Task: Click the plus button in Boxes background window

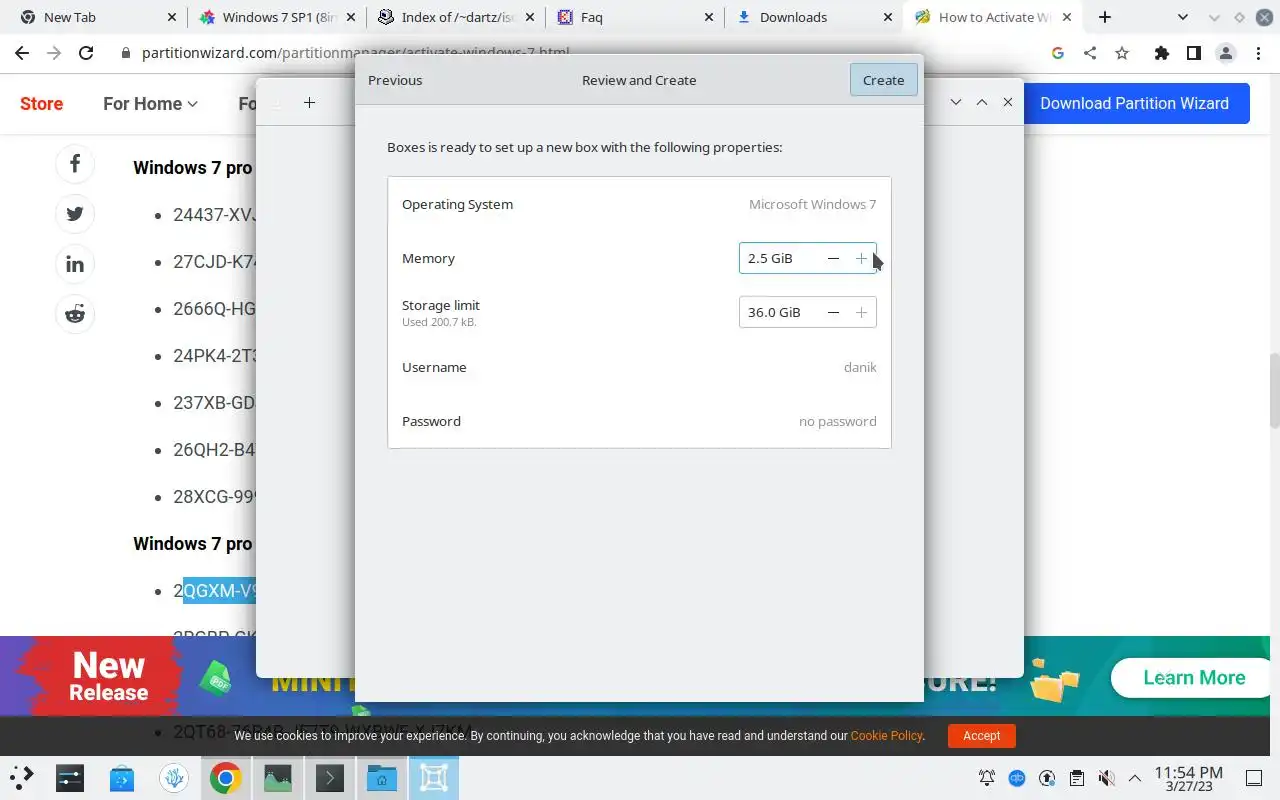Action: point(309,102)
